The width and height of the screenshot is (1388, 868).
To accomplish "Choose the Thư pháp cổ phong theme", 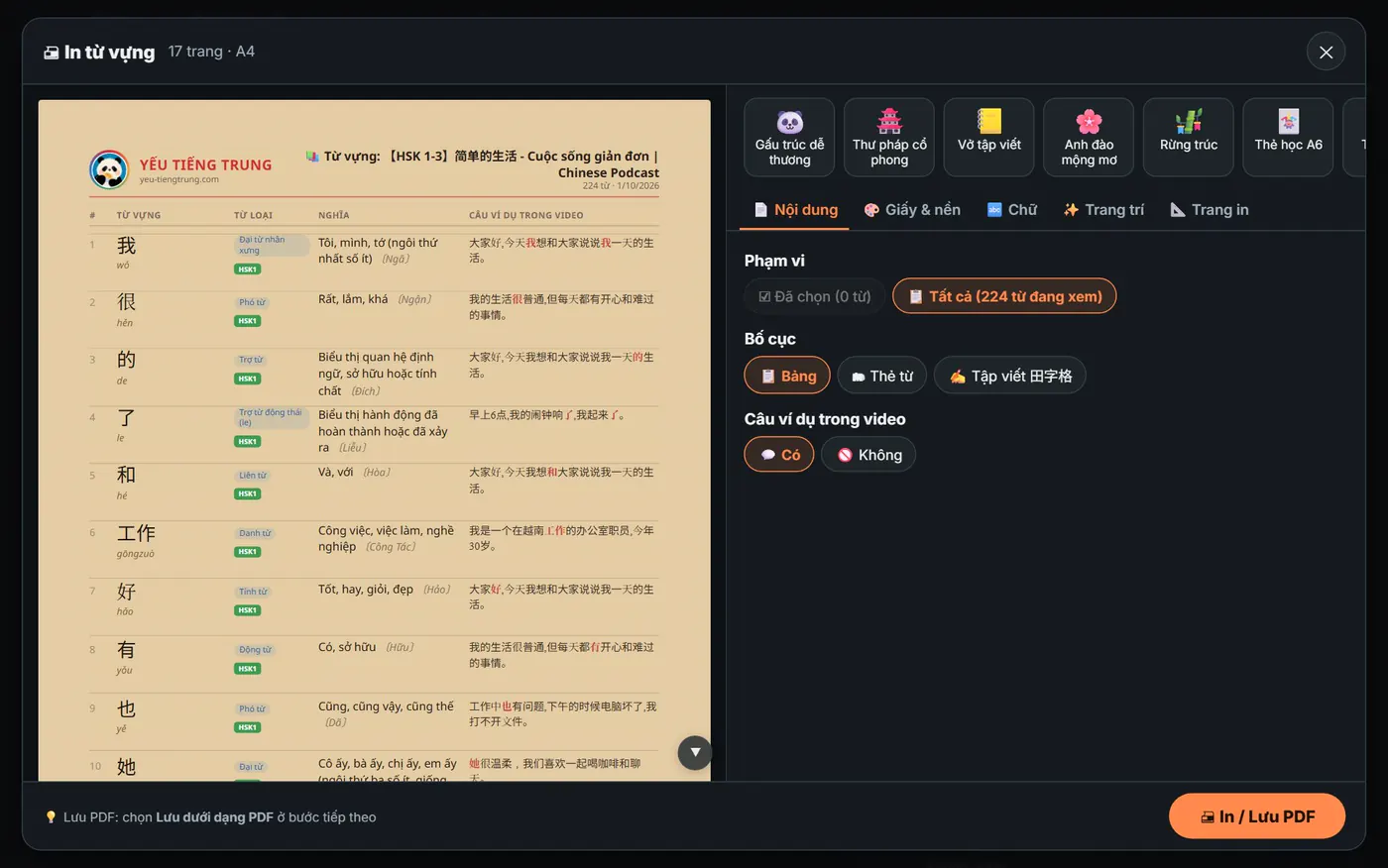I will coord(889,138).
